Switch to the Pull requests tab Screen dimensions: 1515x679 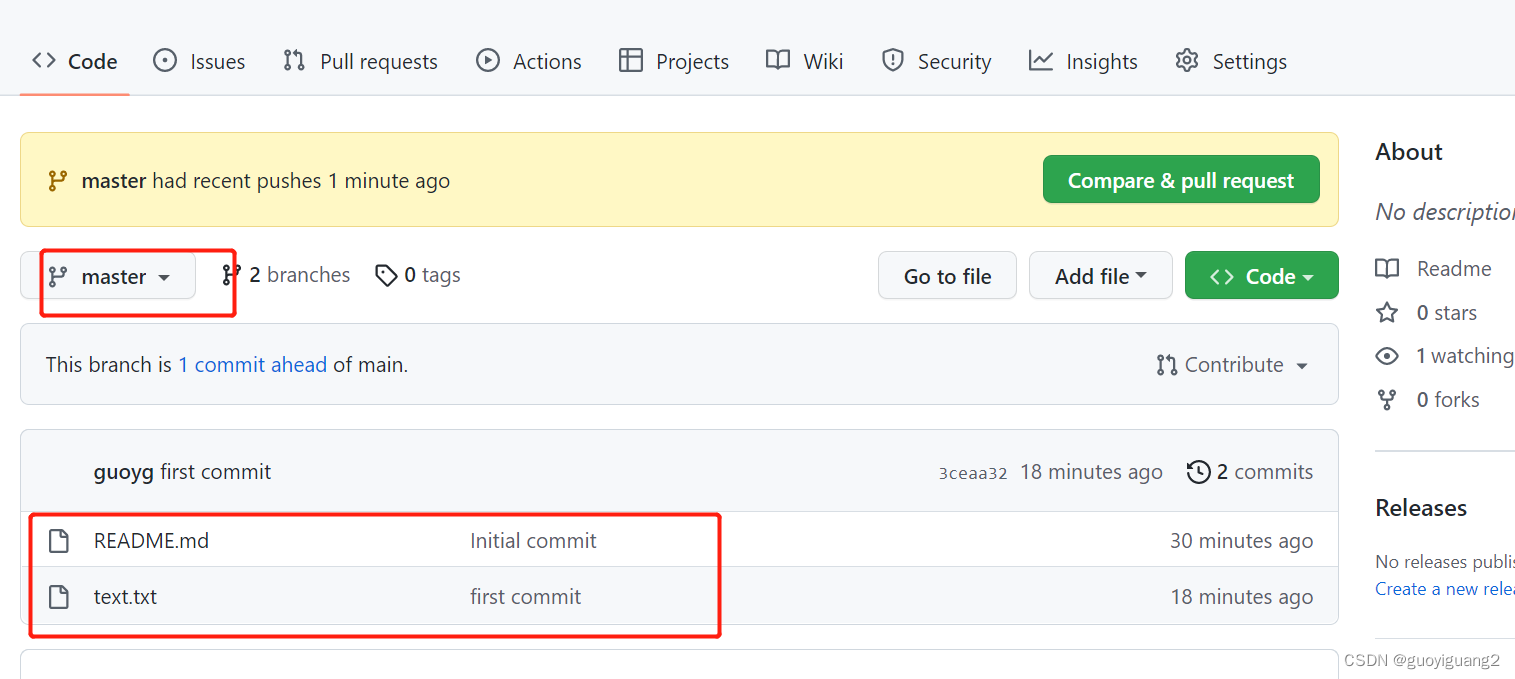(360, 61)
